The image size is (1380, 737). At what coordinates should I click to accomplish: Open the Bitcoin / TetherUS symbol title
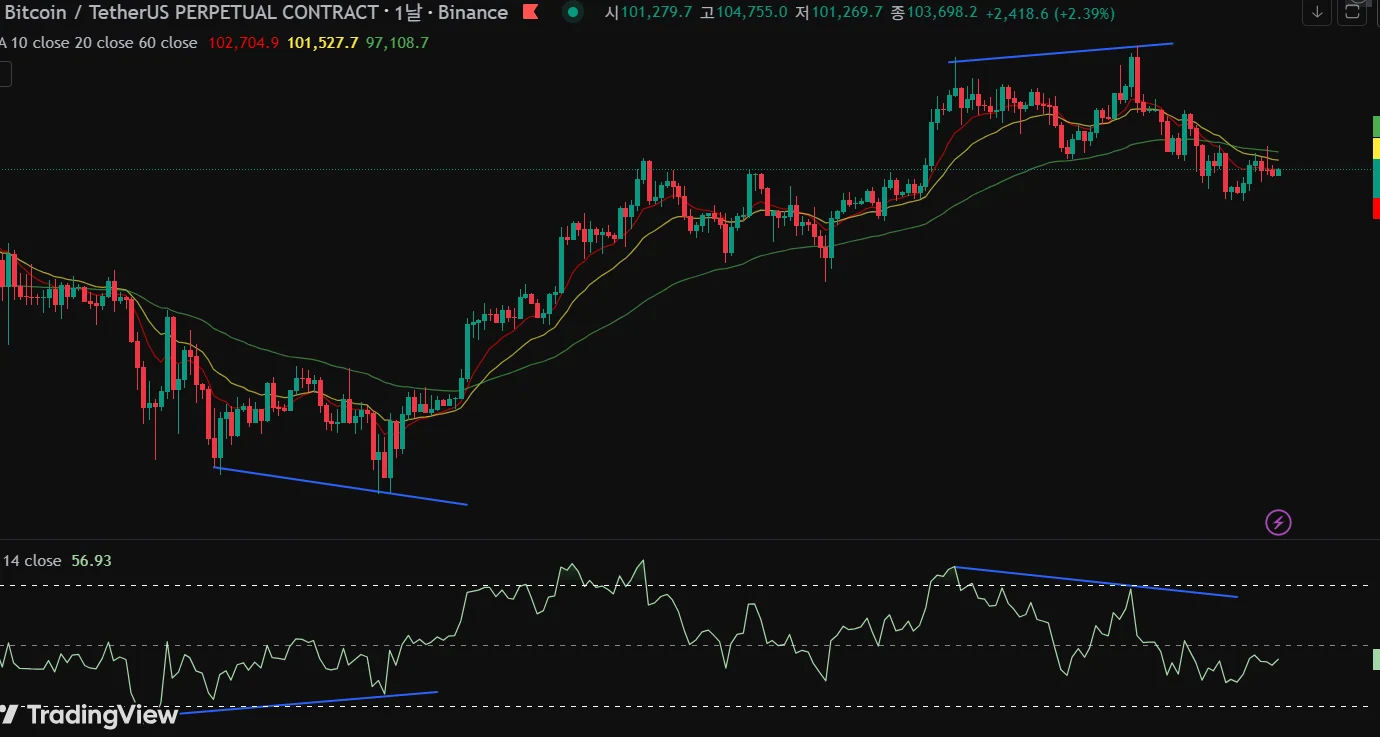[x=191, y=13]
